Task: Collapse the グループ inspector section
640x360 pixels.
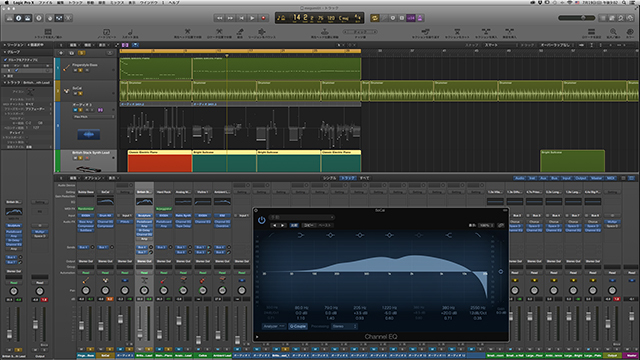Action: [x=4, y=52]
